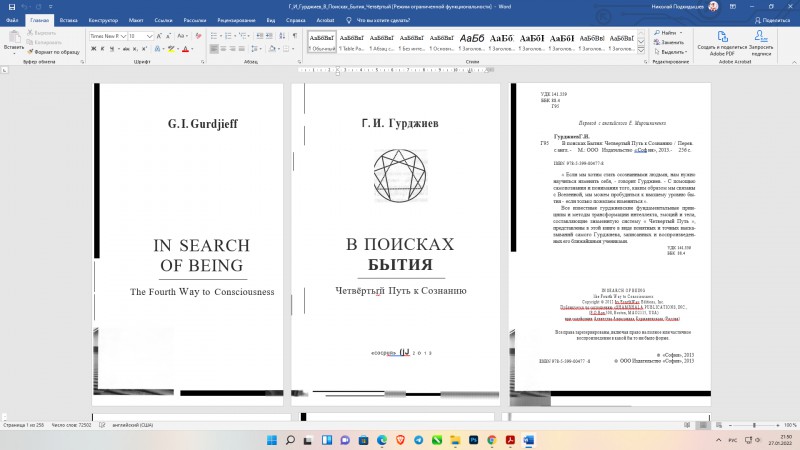Click word count Число слов: 72502

click(71, 425)
